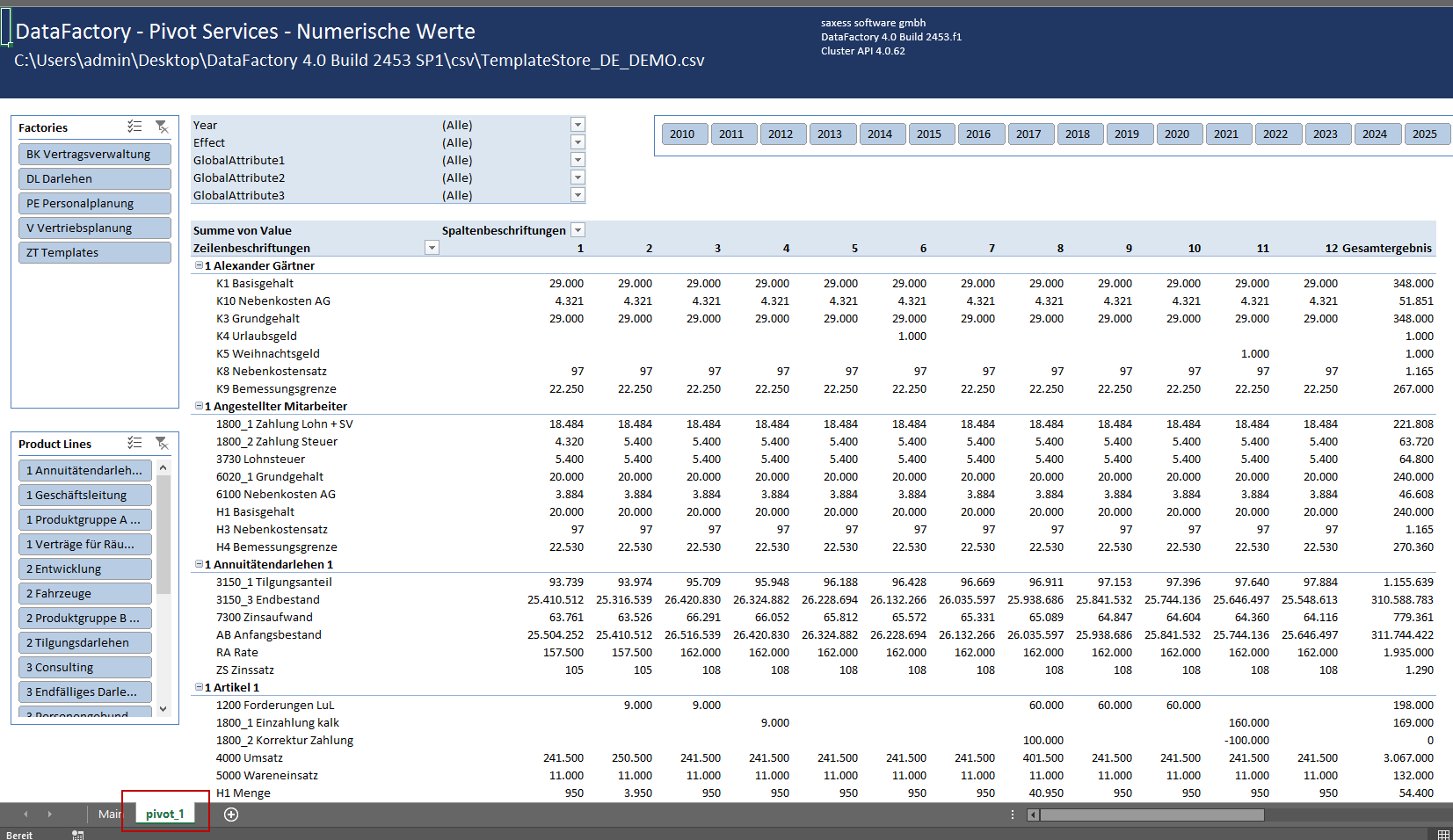Open the Zeilenbeschriftungen filter dropdown
1453x840 pixels.
tap(432, 248)
